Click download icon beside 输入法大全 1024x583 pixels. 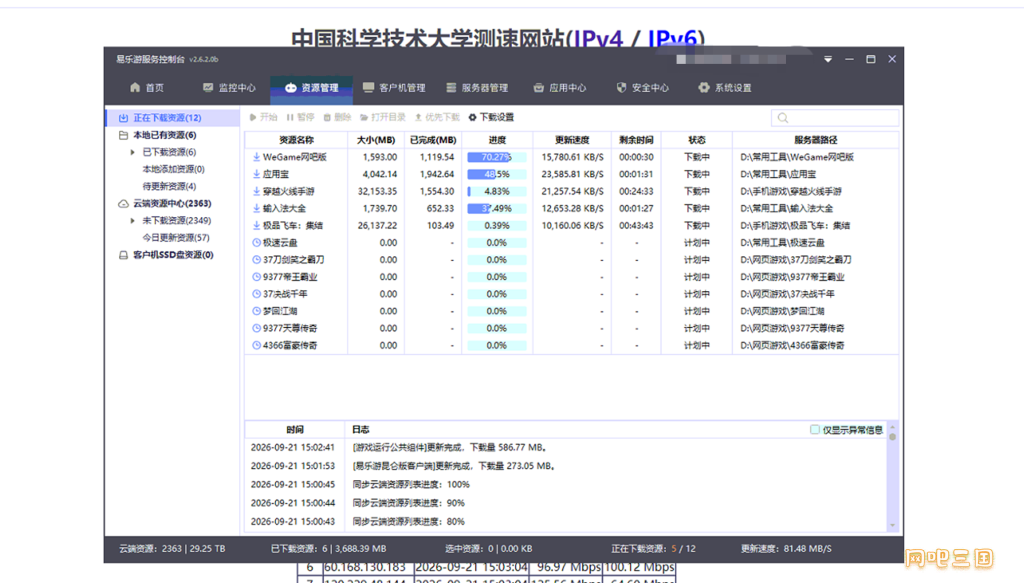click(x=256, y=208)
